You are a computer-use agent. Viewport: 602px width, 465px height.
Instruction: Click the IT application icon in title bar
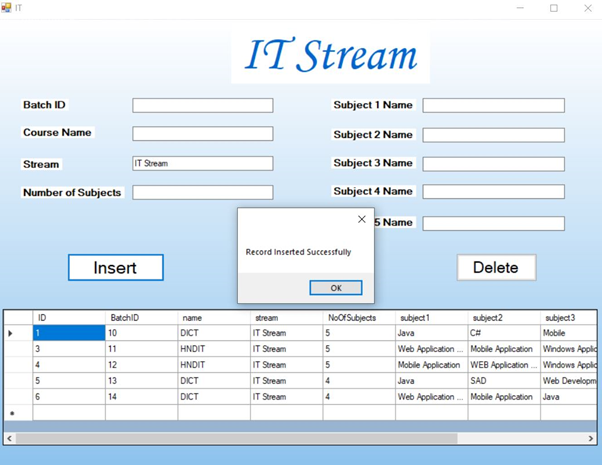[x=6, y=8]
